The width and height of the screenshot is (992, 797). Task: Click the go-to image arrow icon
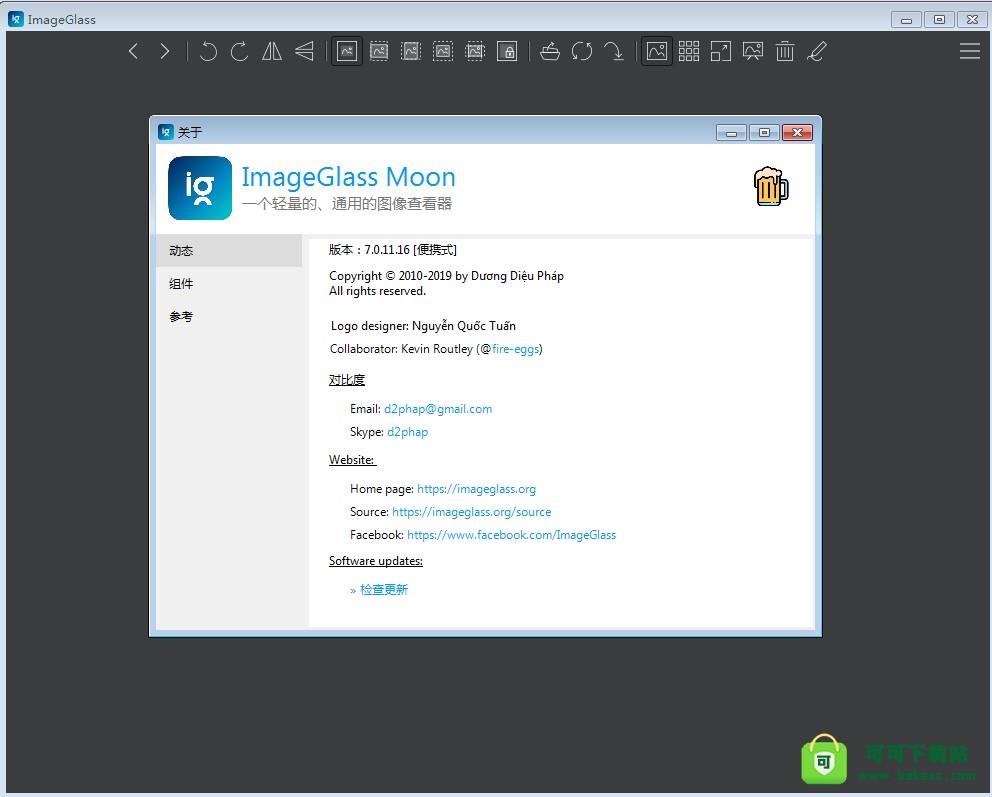(x=614, y=51)
